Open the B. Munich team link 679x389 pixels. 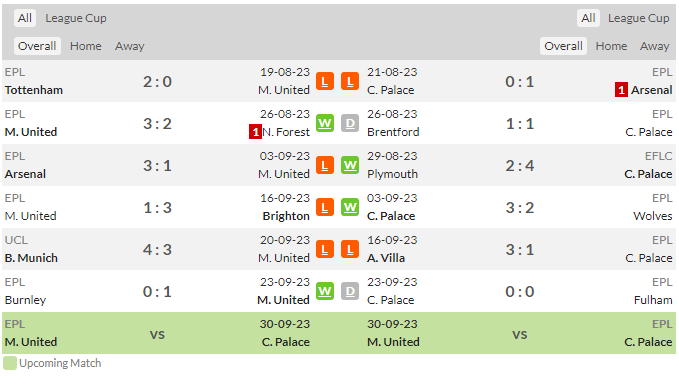point(31,258)
